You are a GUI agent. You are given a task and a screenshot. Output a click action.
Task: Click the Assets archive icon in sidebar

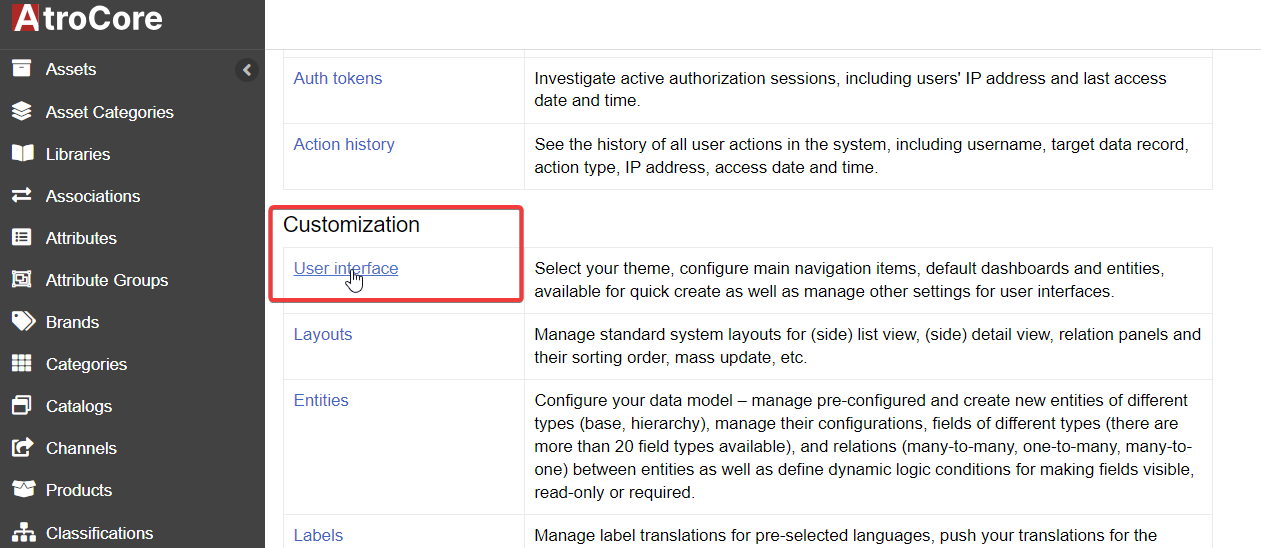point(22,69)
